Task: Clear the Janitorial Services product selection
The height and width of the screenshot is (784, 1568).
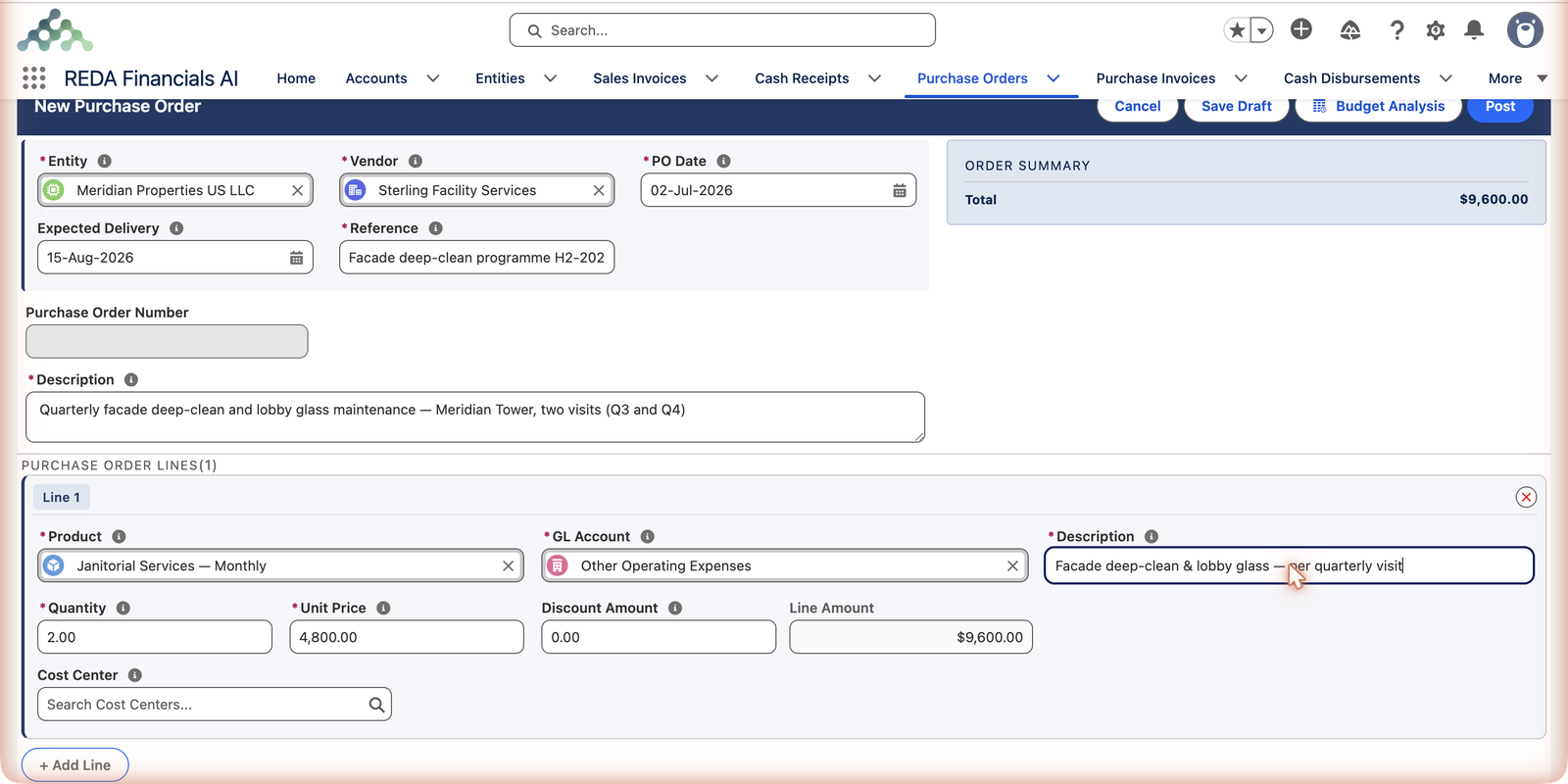Action: (508, 565)
